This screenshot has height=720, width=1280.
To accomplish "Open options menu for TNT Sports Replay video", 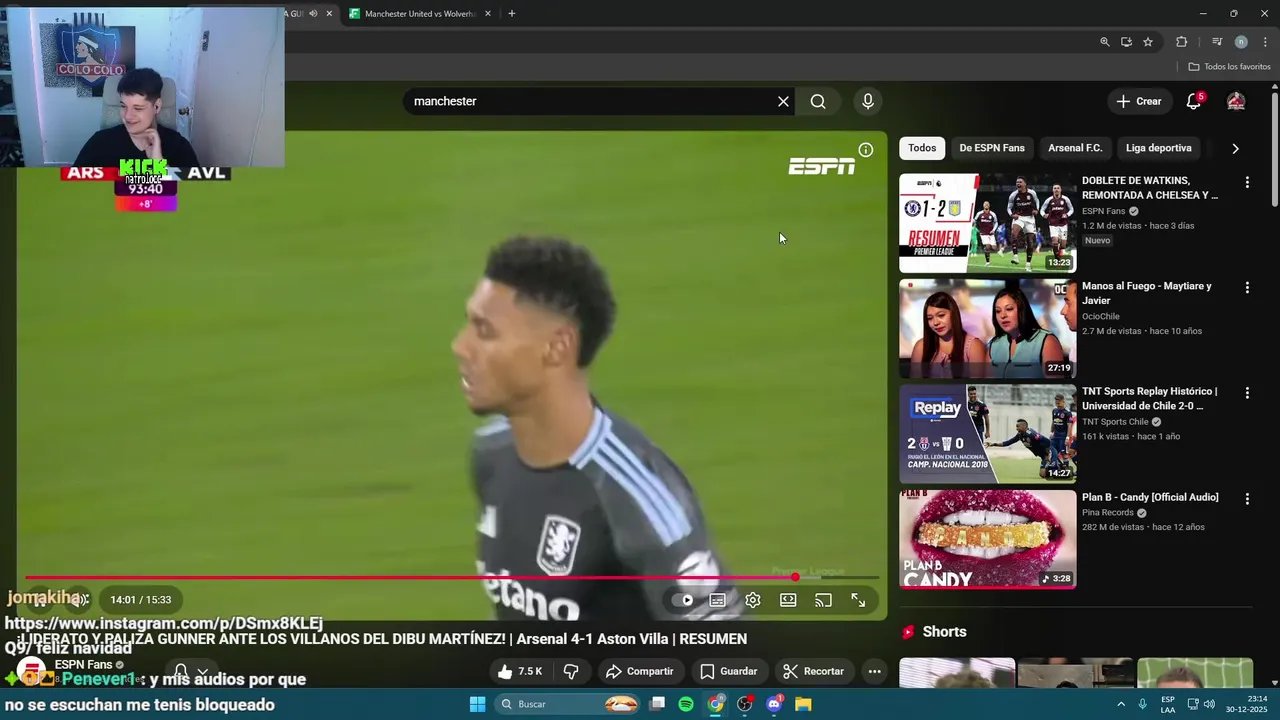I will 1247,393.
